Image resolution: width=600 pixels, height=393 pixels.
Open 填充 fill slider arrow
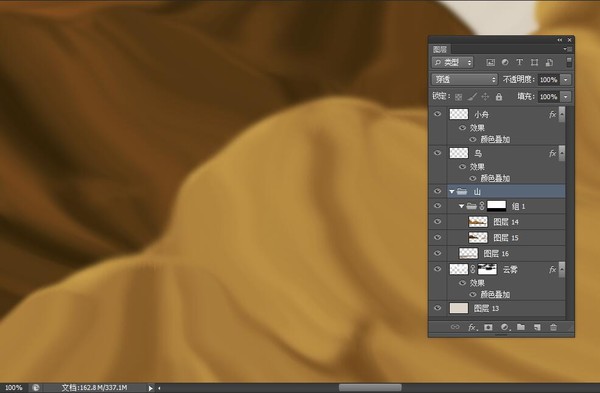coord(566,97)
